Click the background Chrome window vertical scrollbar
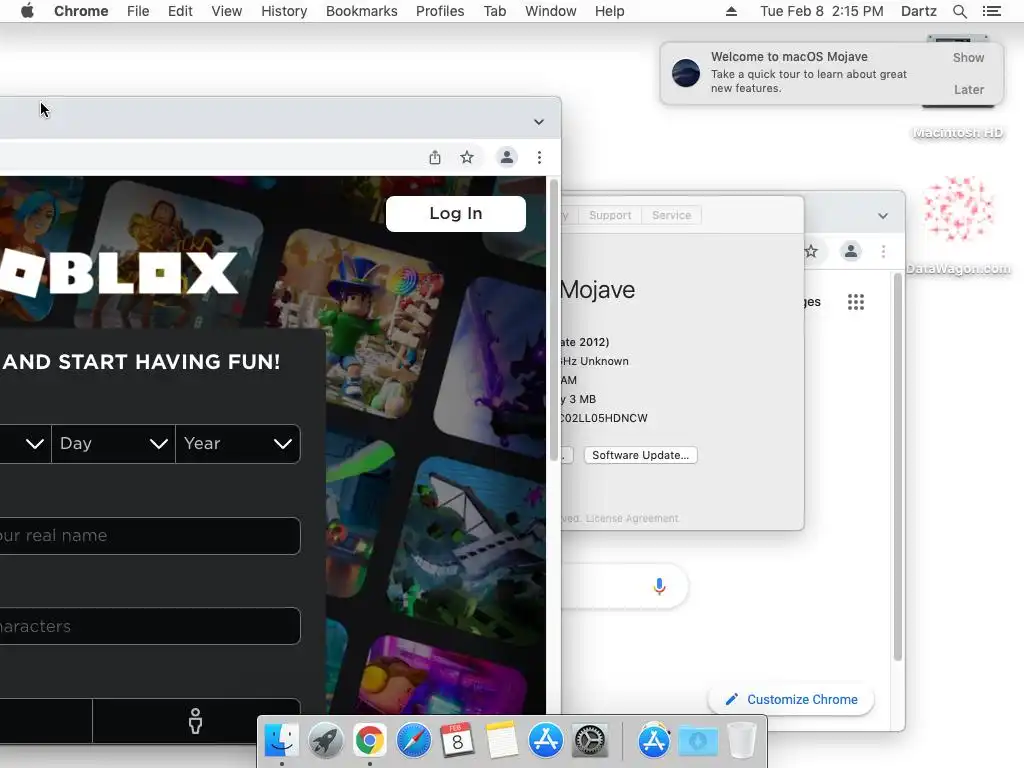This screenshot has width=1024, height=768. (898, 467)
